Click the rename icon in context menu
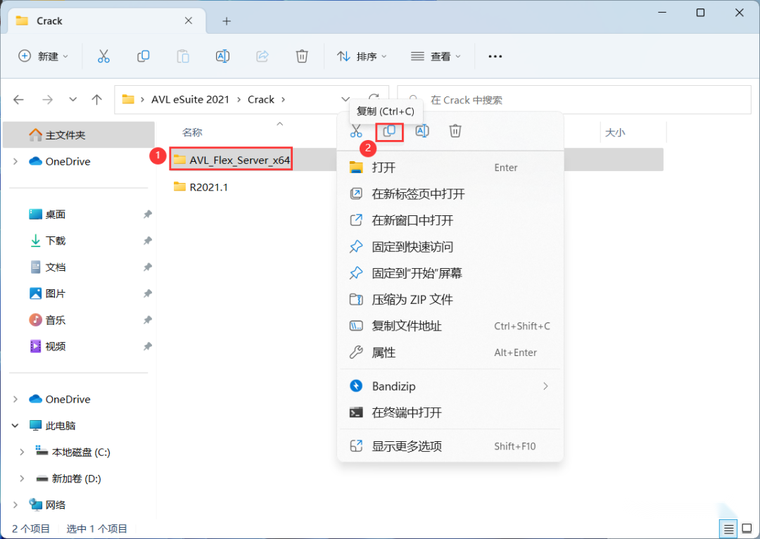760x539 pixels. click(422, 131)
